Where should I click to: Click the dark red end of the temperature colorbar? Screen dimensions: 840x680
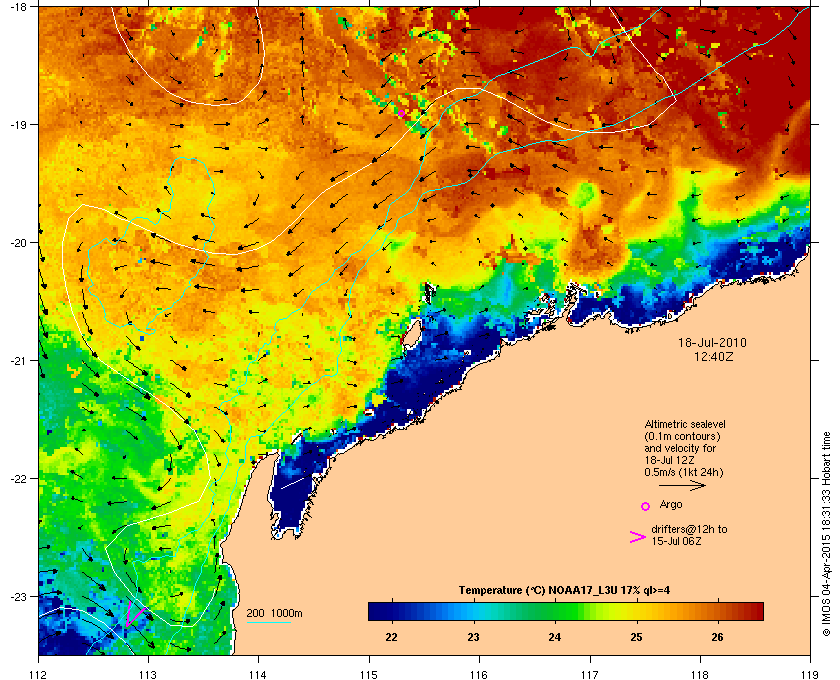754,611
